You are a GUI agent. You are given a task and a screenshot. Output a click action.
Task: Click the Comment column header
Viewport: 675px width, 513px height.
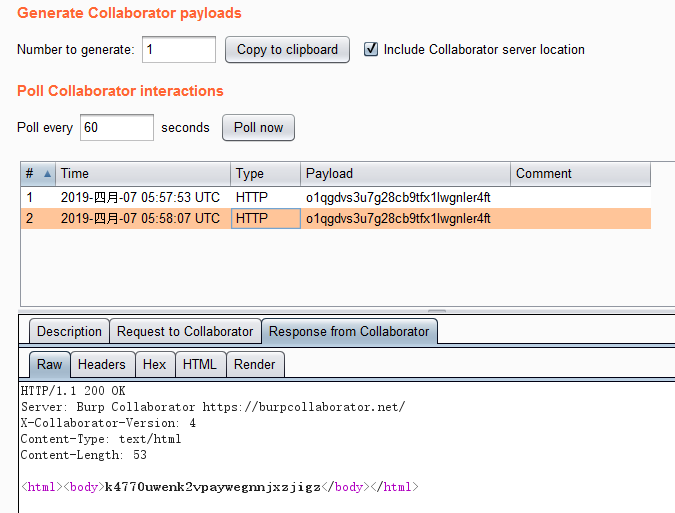click(x=579, y=174)
